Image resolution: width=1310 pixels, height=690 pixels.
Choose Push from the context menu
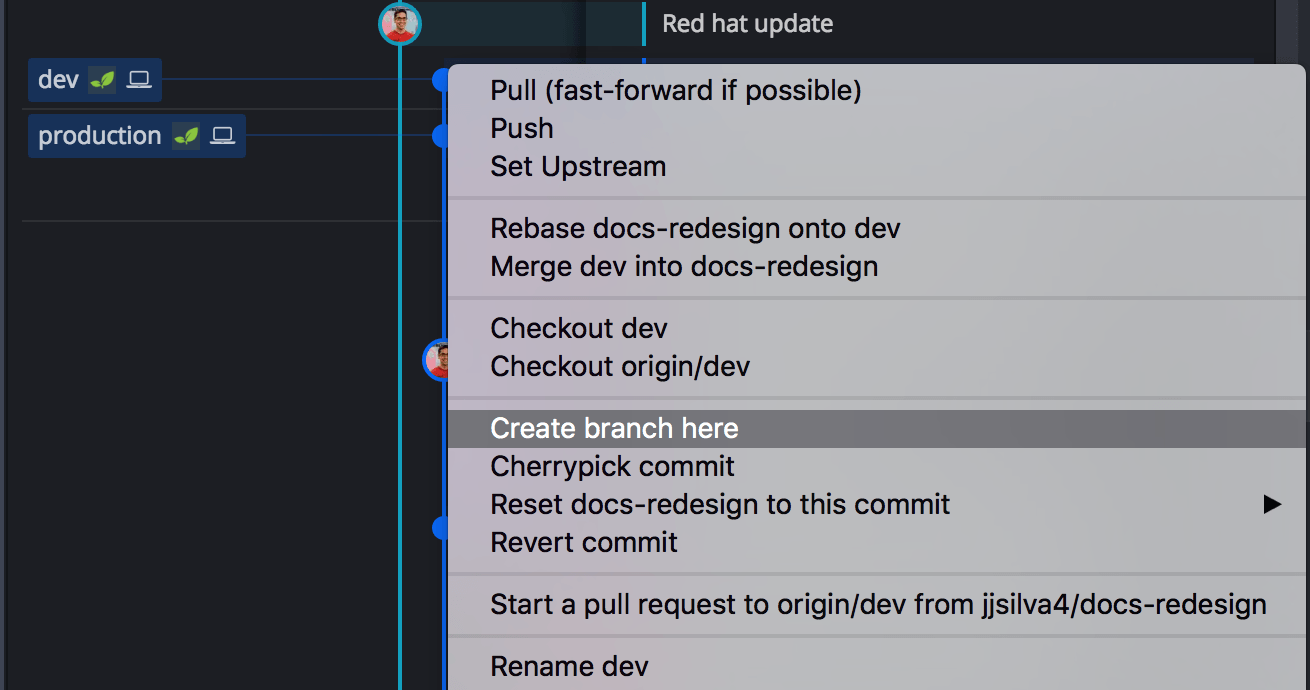click(520, 128)
